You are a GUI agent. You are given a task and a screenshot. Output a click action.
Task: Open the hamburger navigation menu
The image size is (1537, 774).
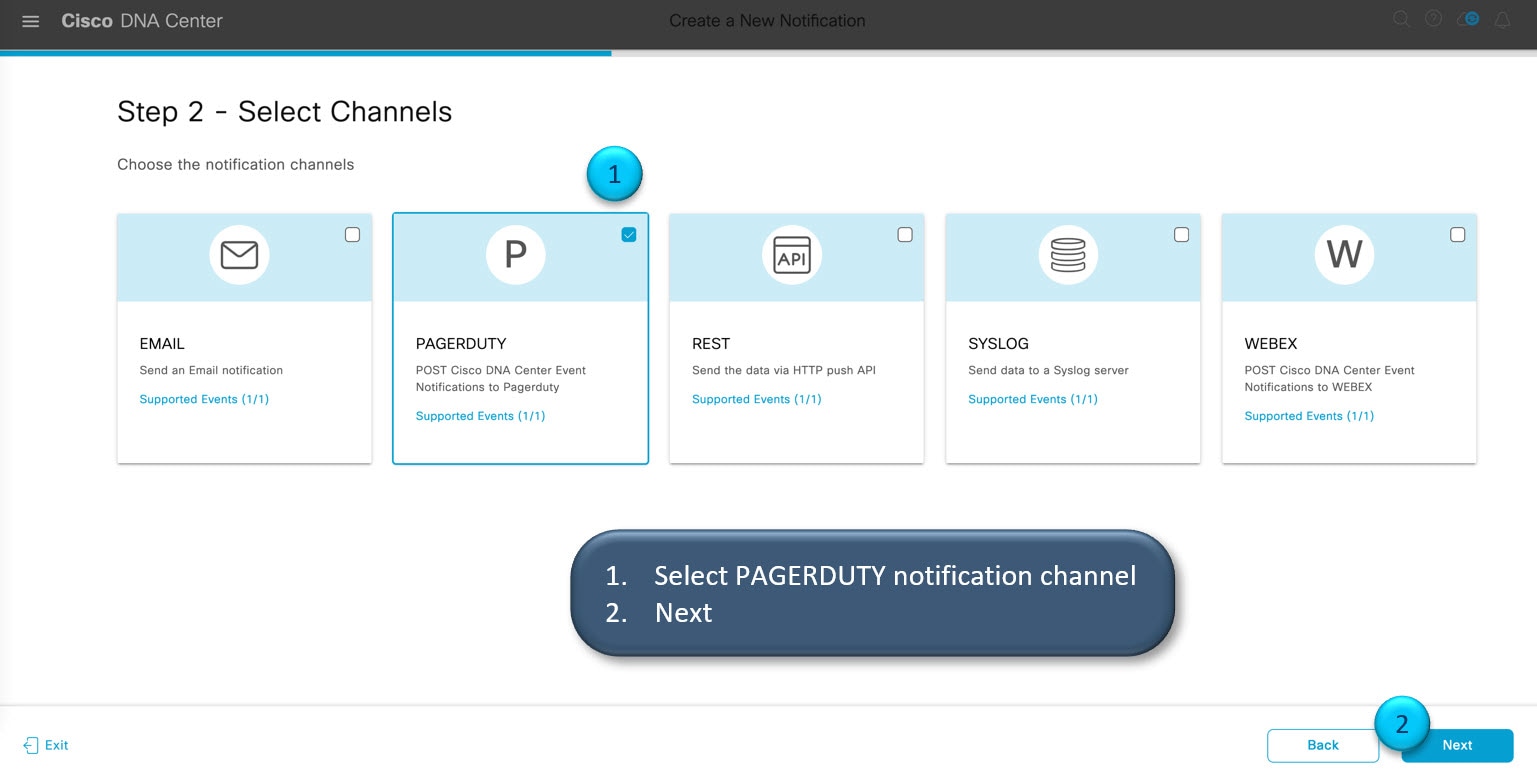30,21
